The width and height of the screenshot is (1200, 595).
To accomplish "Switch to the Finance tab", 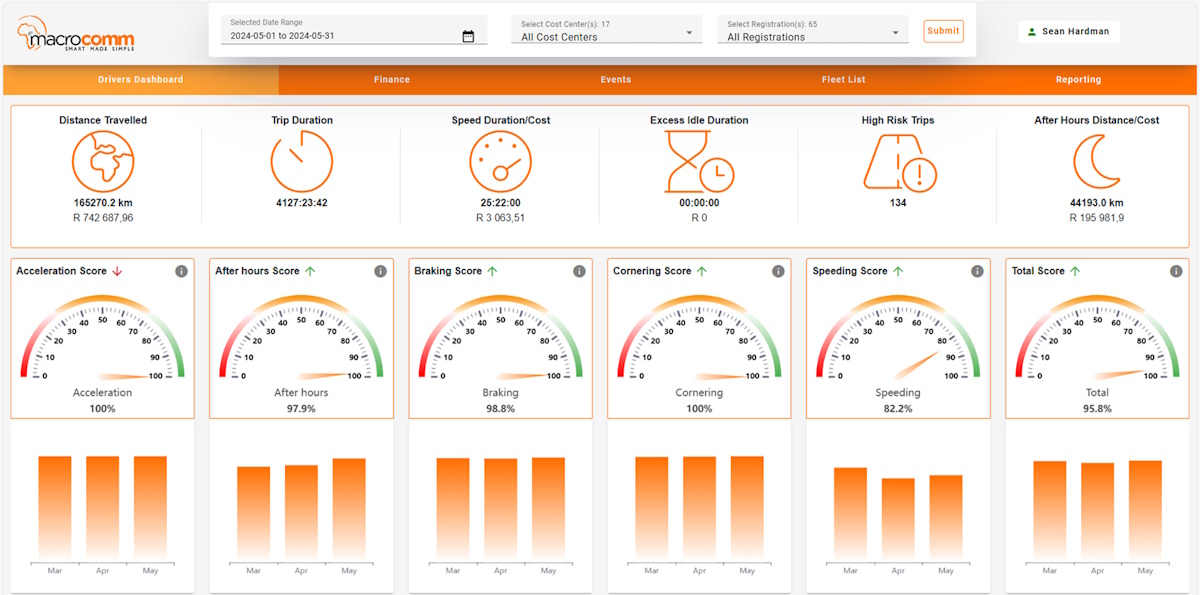I will click(392, 80).
